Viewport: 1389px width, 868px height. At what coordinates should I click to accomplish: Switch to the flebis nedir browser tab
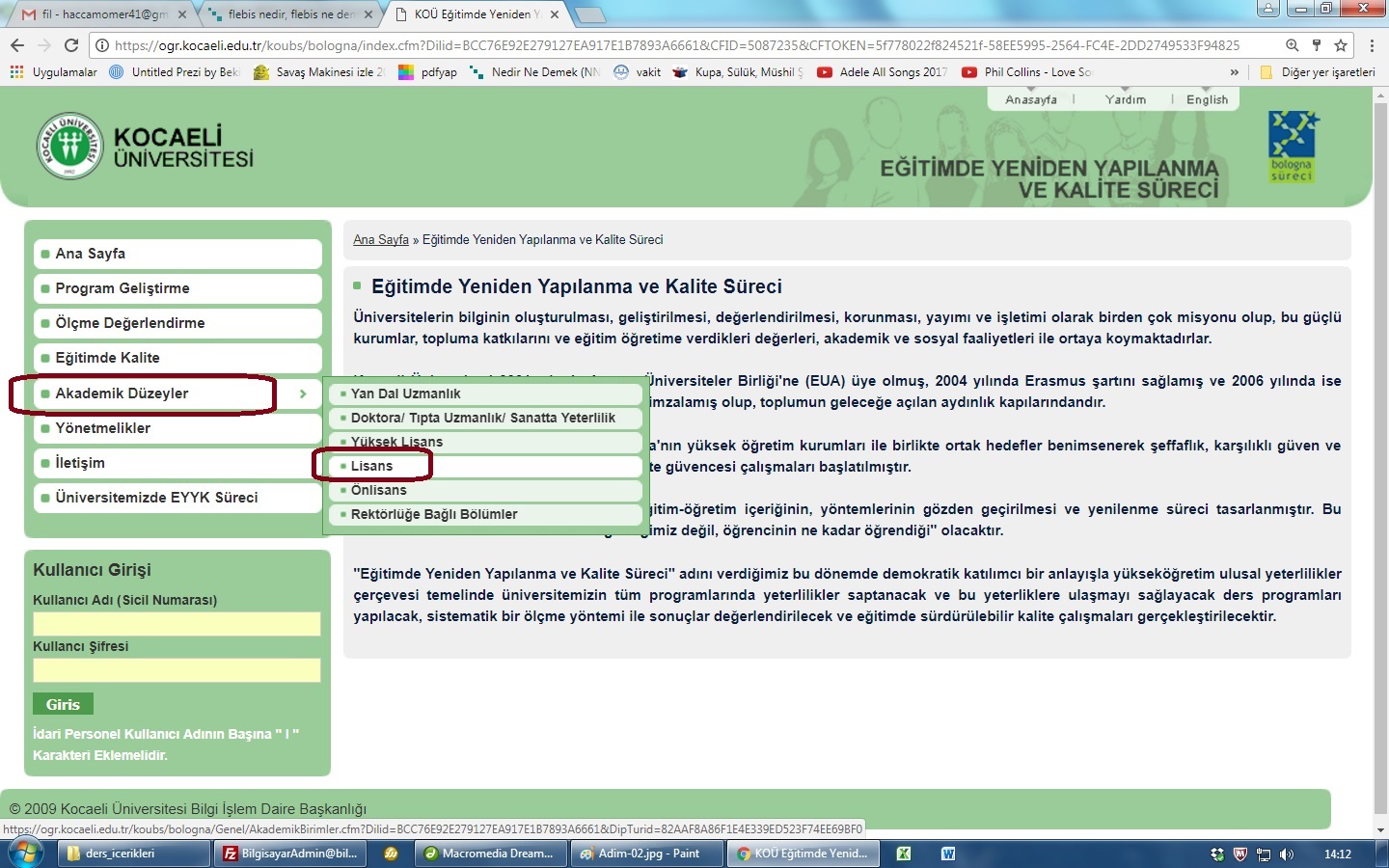click(x=289, y=14)
